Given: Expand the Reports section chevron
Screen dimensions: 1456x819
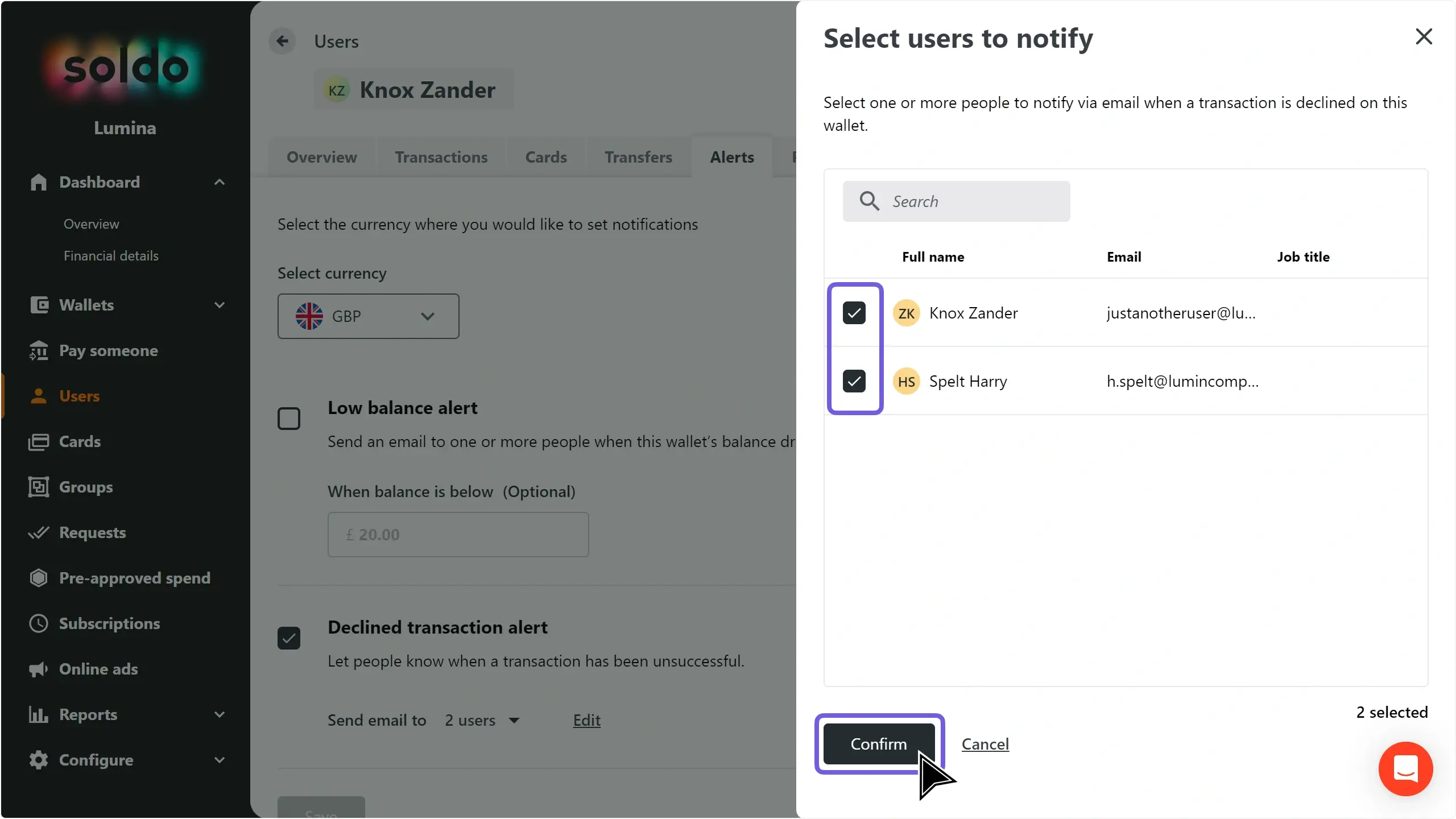Looking at the screenshot, I should click(x=220, y=714).
